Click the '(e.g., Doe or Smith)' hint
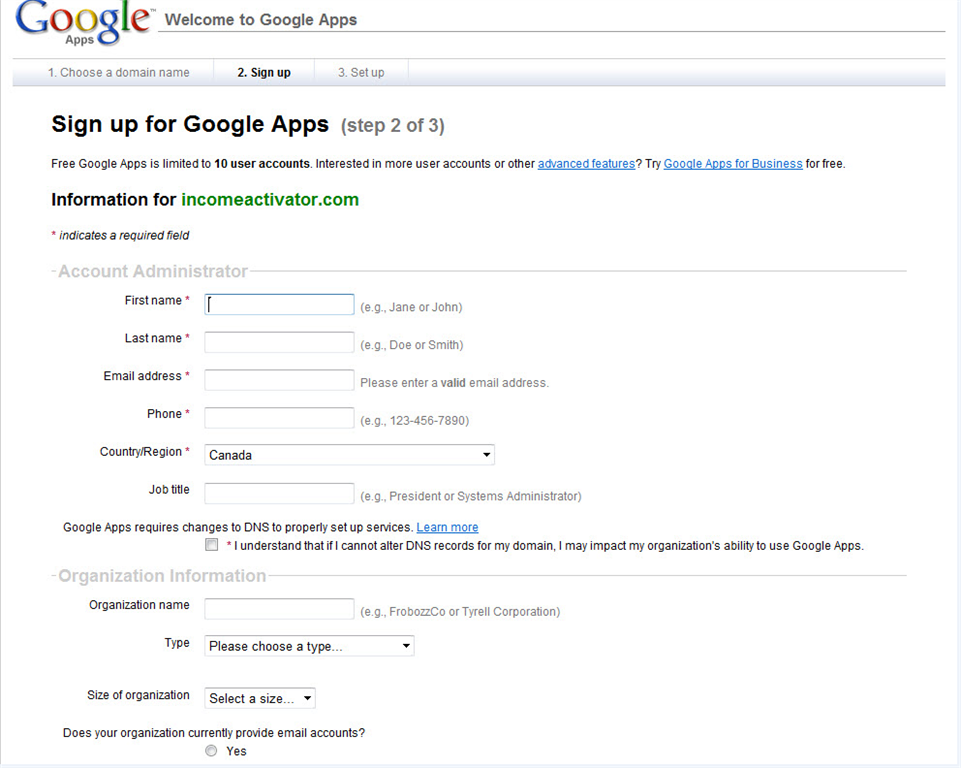Viewport: 961px width, 768px height. 411,345
